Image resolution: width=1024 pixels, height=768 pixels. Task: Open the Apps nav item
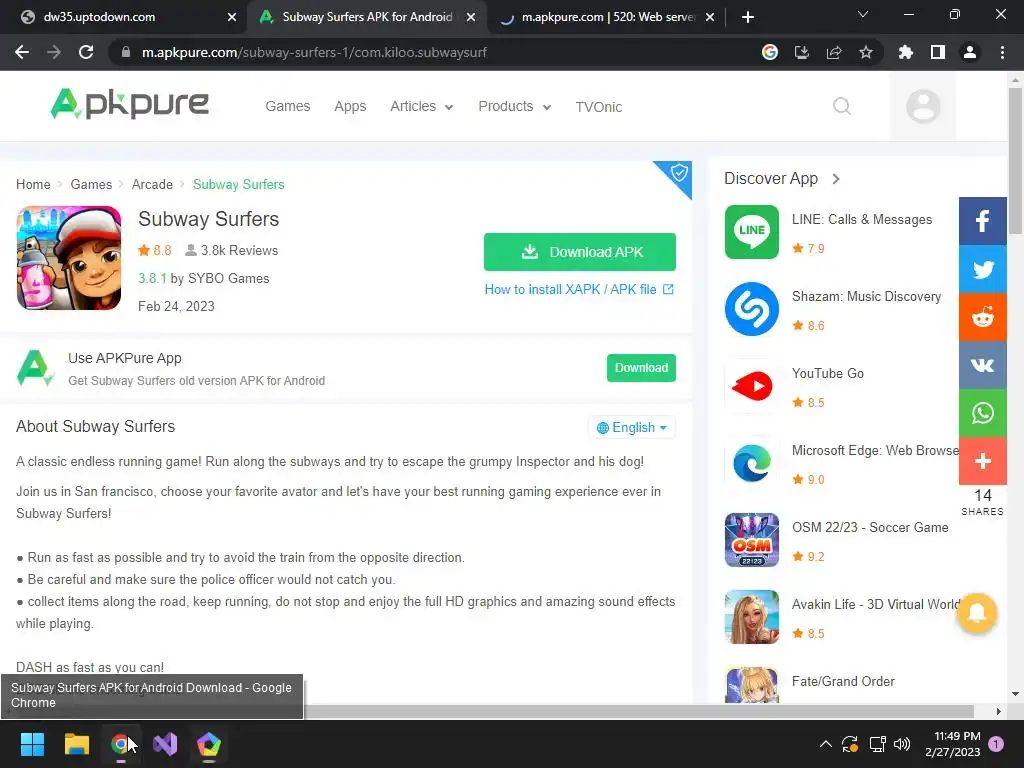[350, 106]
